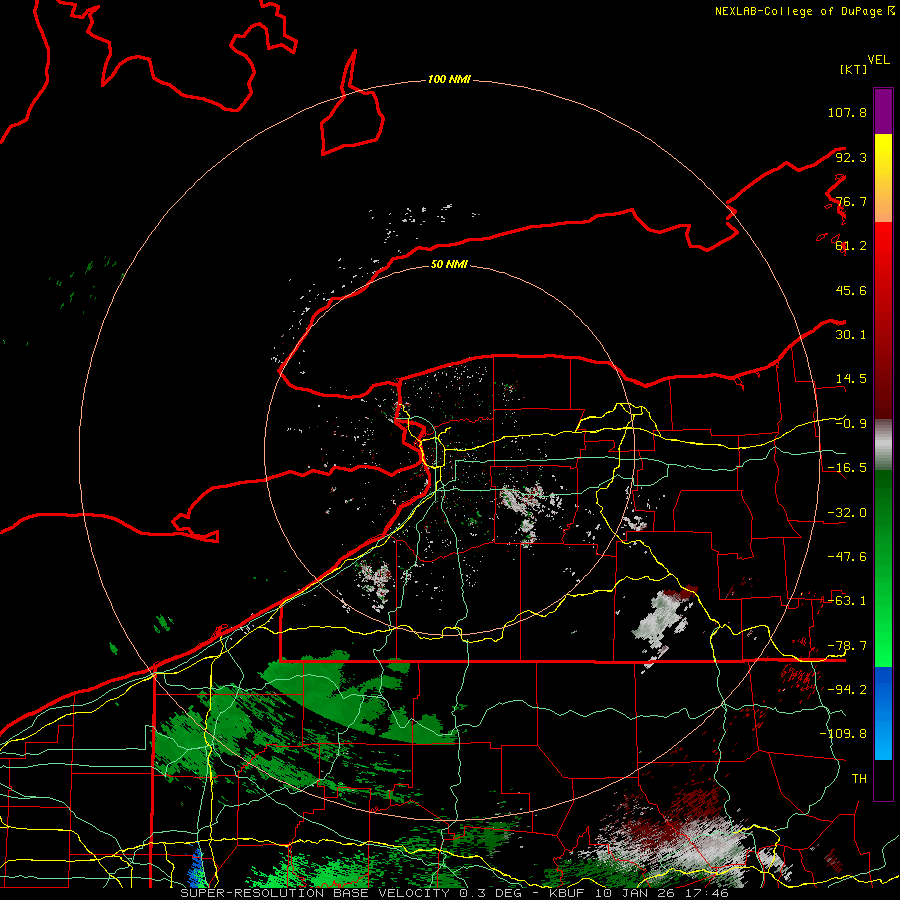Click the VEL legend title
Viewport: 900px width, 900px height.
878,60
